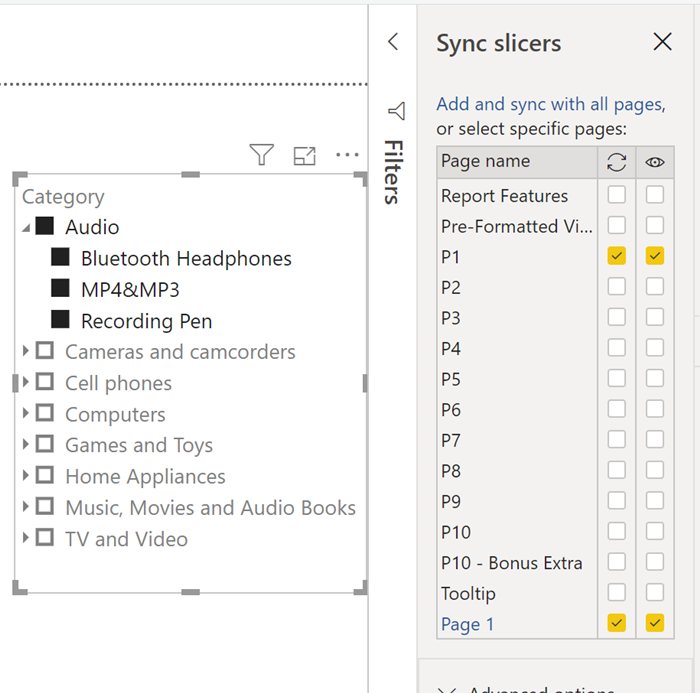Viewport: 700px width, 693px height.
Task: Click the Add and sync with all pages link
Action: [x=550, y=105]
